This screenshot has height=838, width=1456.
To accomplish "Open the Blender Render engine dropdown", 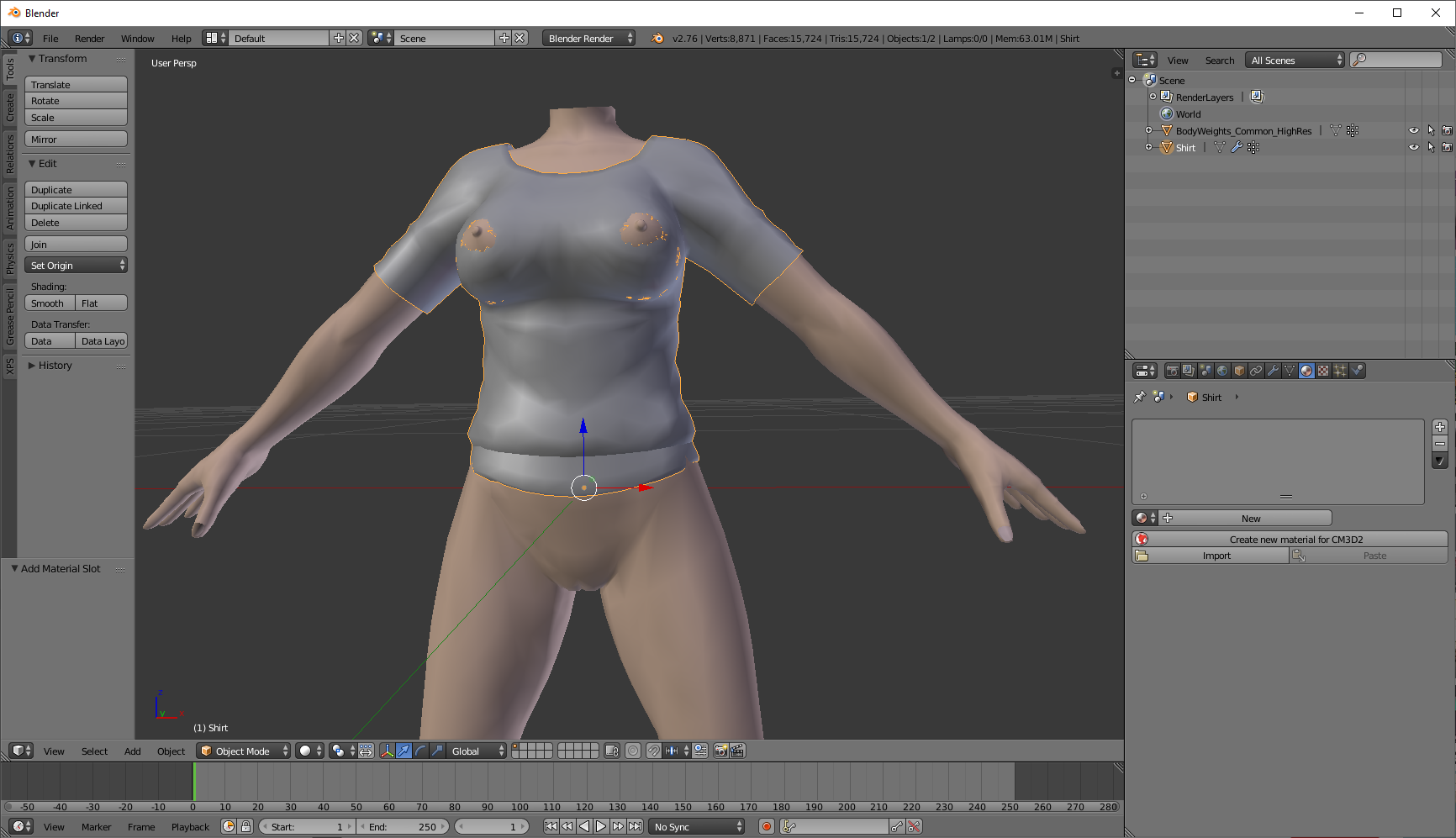I will click(x=588, y=38).
